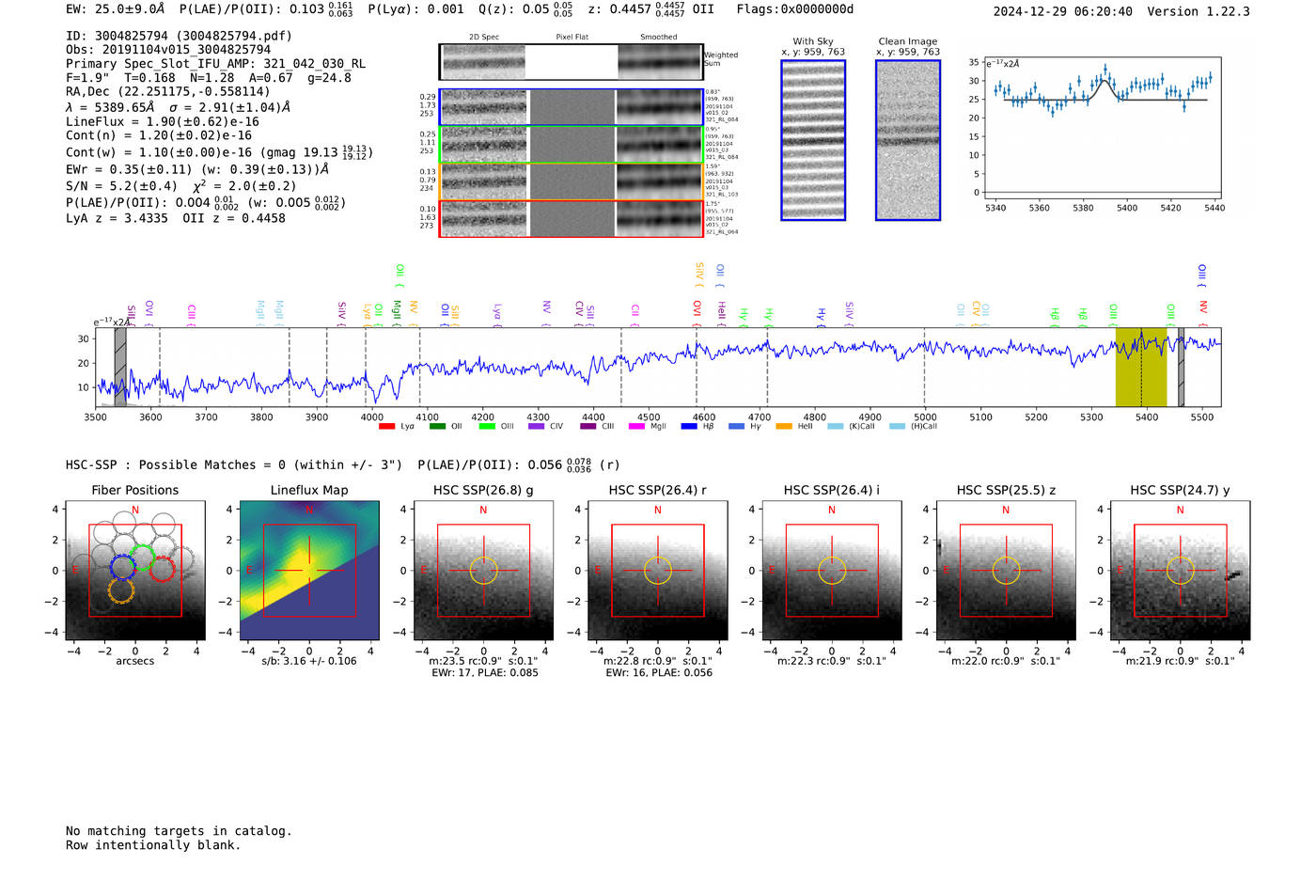Click the 'EWr: 16, PLAE: 0.056' caption
1316x896 pixels.
click(x=659, y=673)
